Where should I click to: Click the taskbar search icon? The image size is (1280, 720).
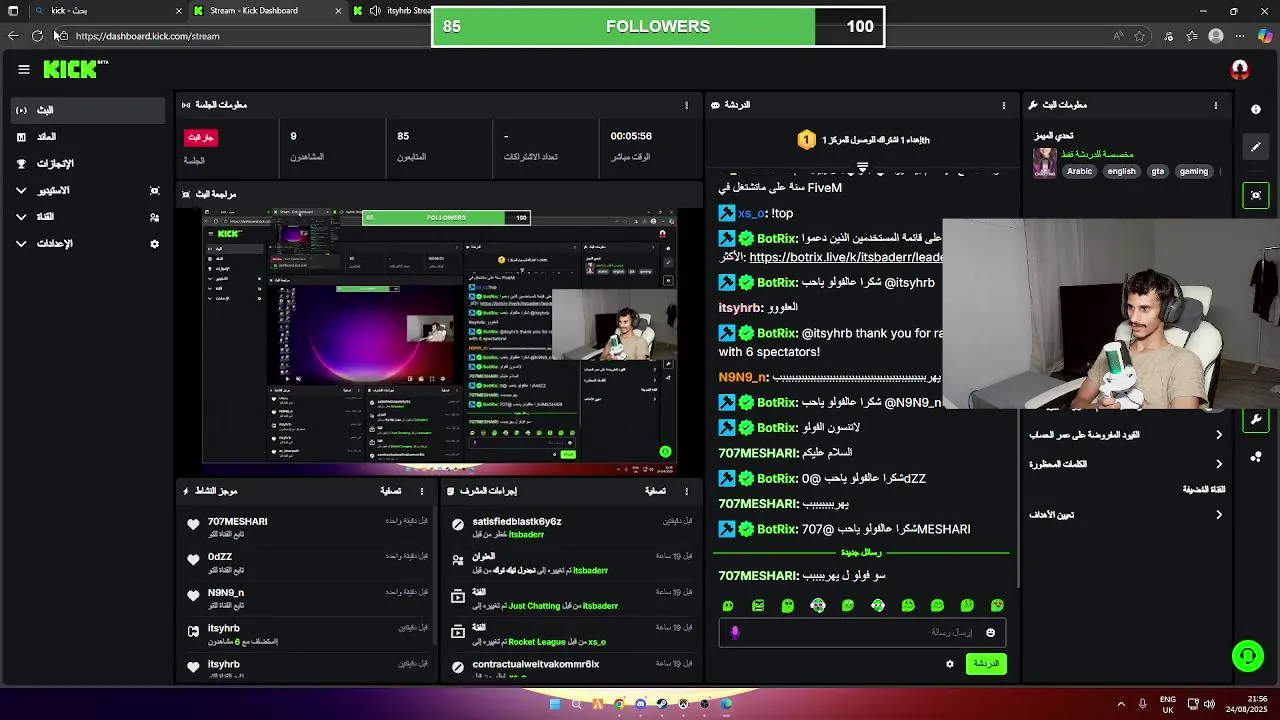[577, 704]
